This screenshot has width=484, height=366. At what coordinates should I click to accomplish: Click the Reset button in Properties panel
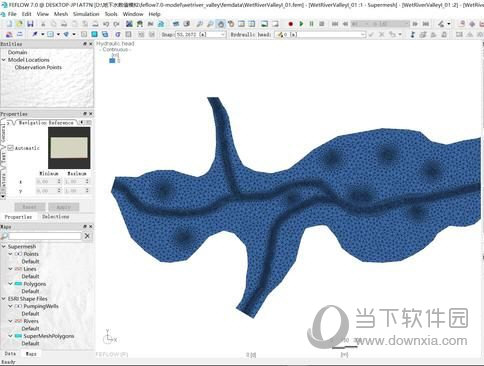[x=29, y=207]
